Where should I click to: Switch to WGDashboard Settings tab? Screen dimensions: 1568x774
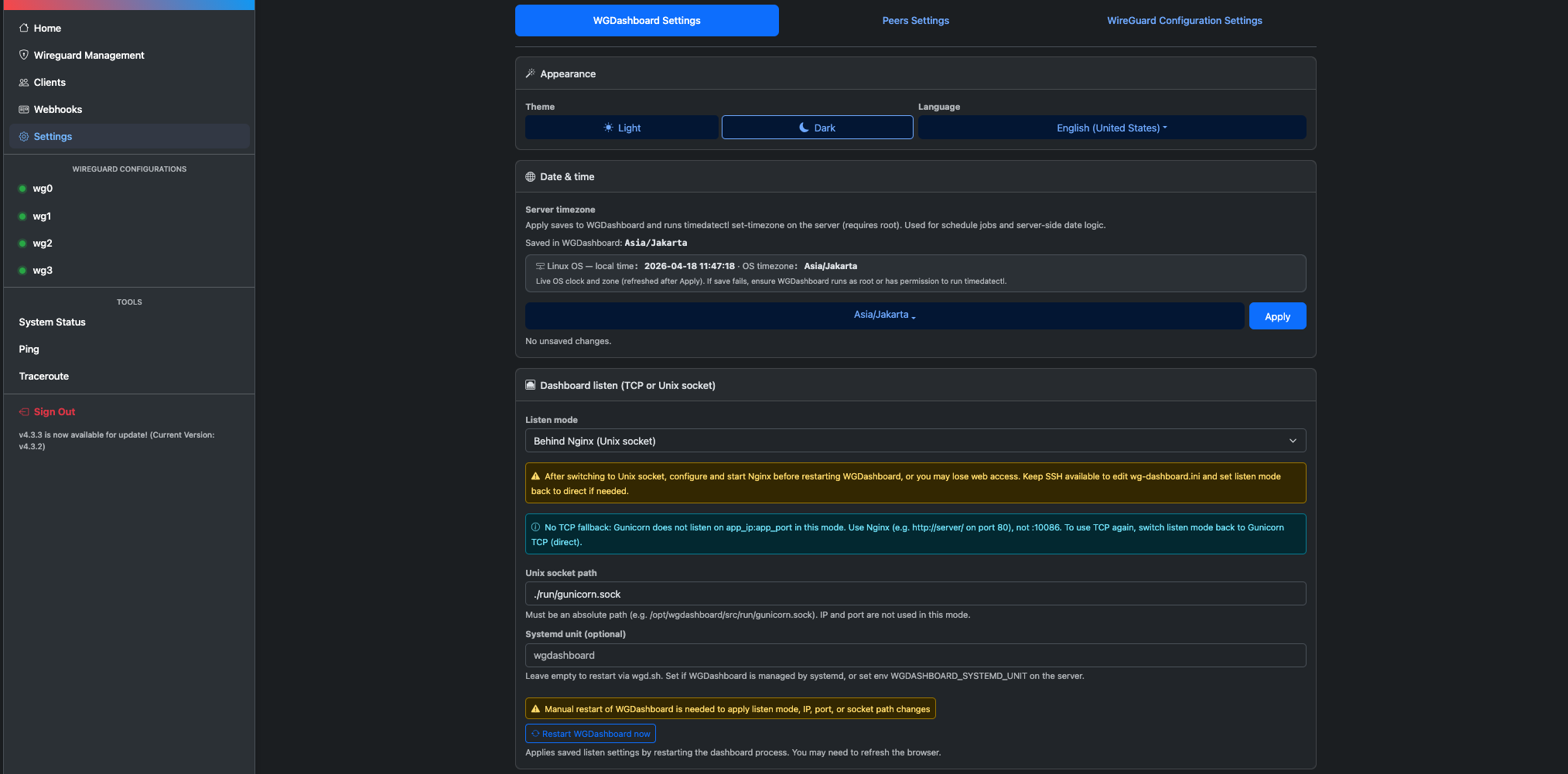(x=647, y=21)
